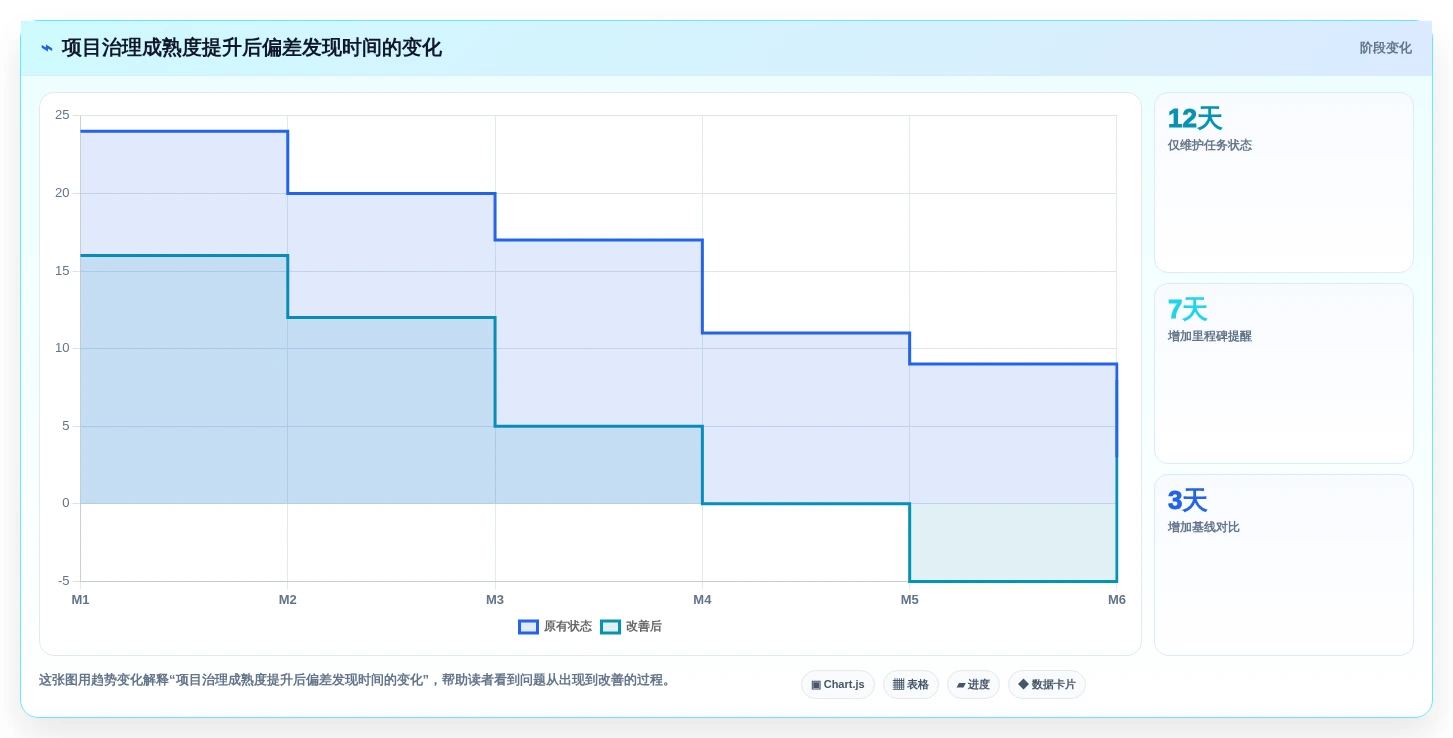Select the 表格 tag

point(911,685)
